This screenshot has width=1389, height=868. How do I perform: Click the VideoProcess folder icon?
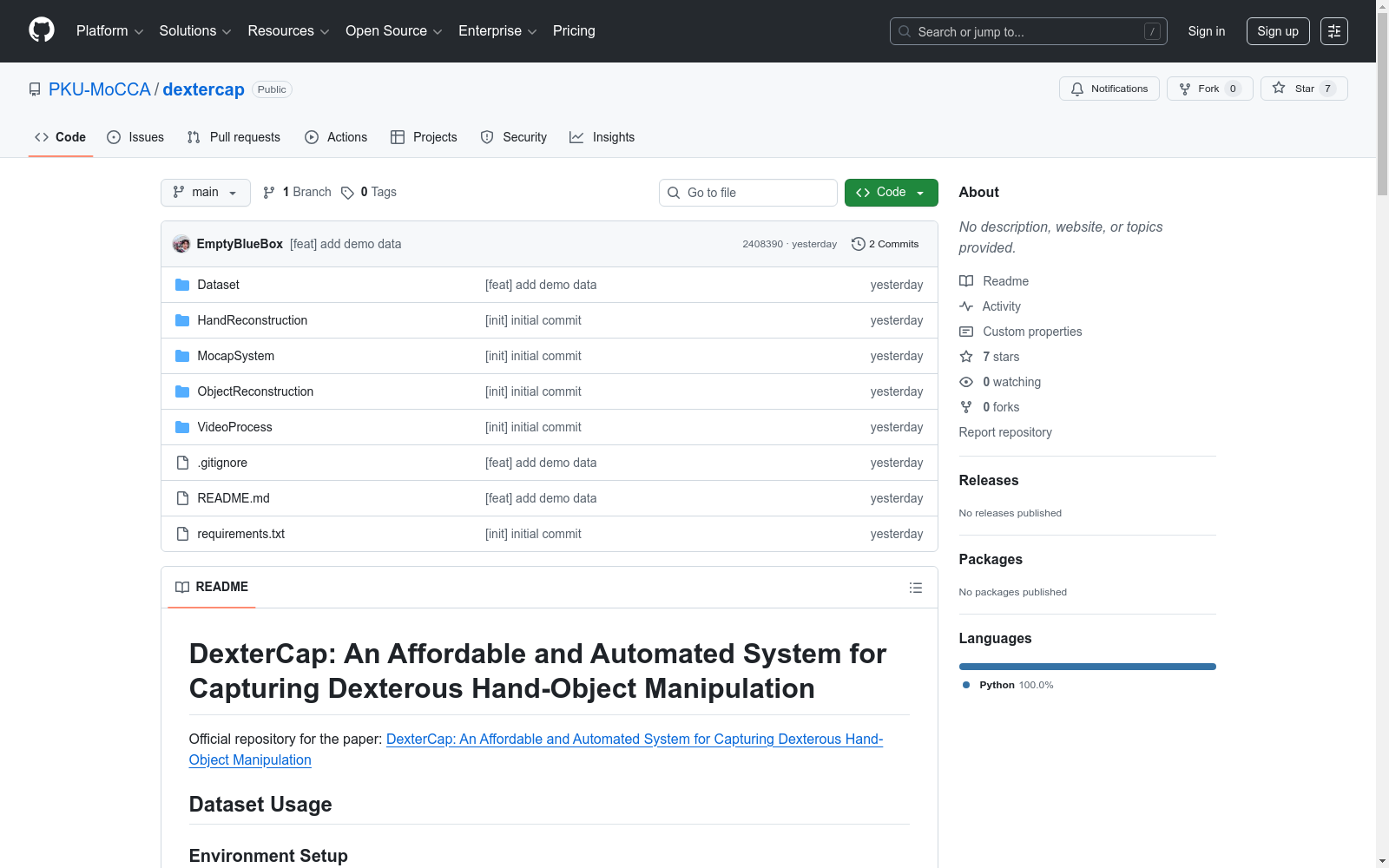point(182,427)
